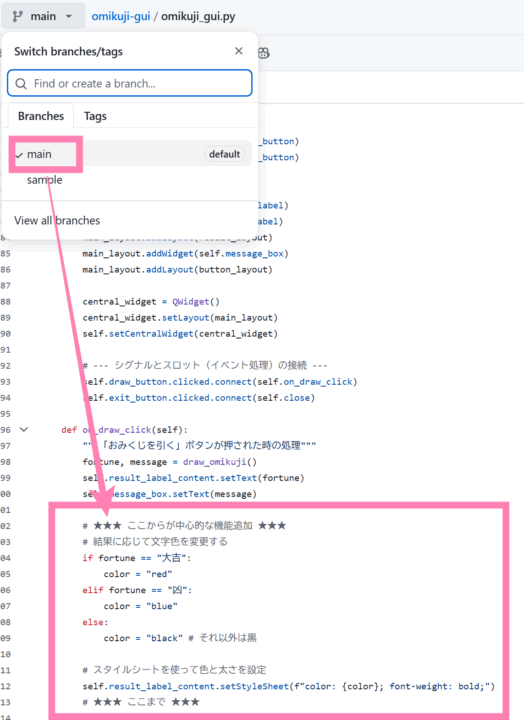Click line number 86 in the gutter
This screenshot has width=524, height=720.
tap(6, 270)
